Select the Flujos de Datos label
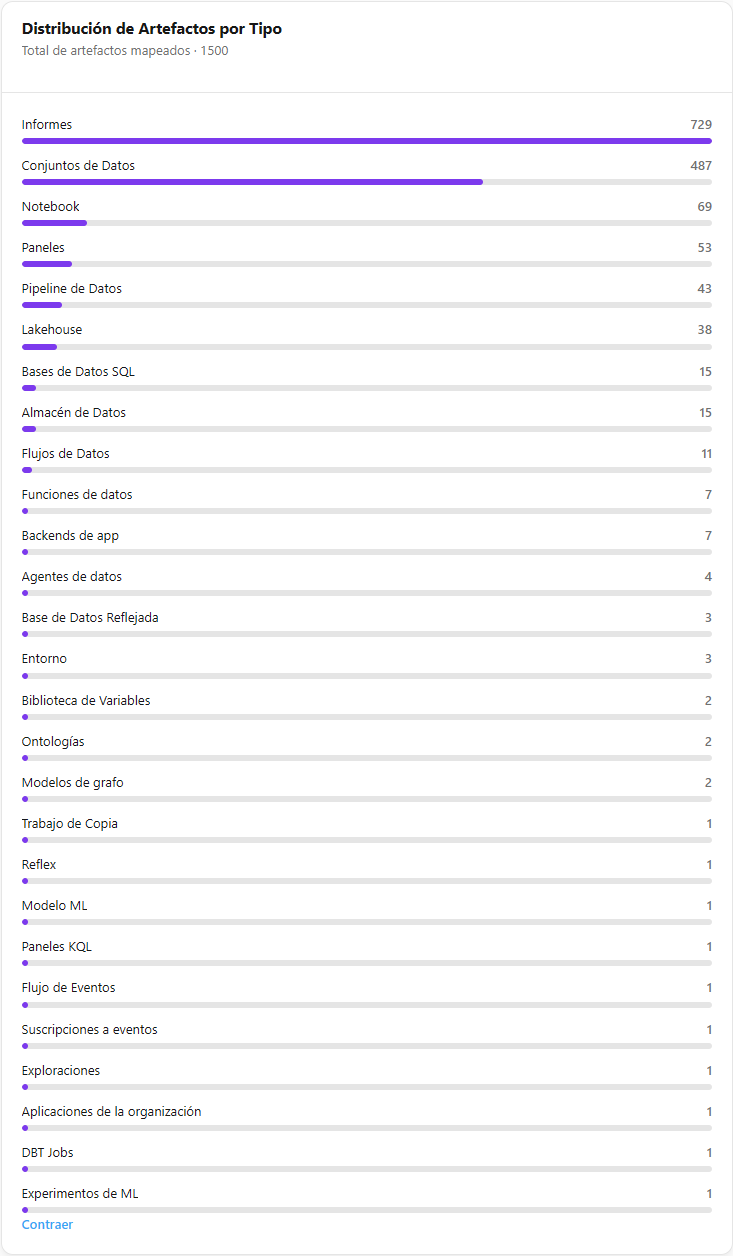The image size is (733, 1256). coord(66,454)
